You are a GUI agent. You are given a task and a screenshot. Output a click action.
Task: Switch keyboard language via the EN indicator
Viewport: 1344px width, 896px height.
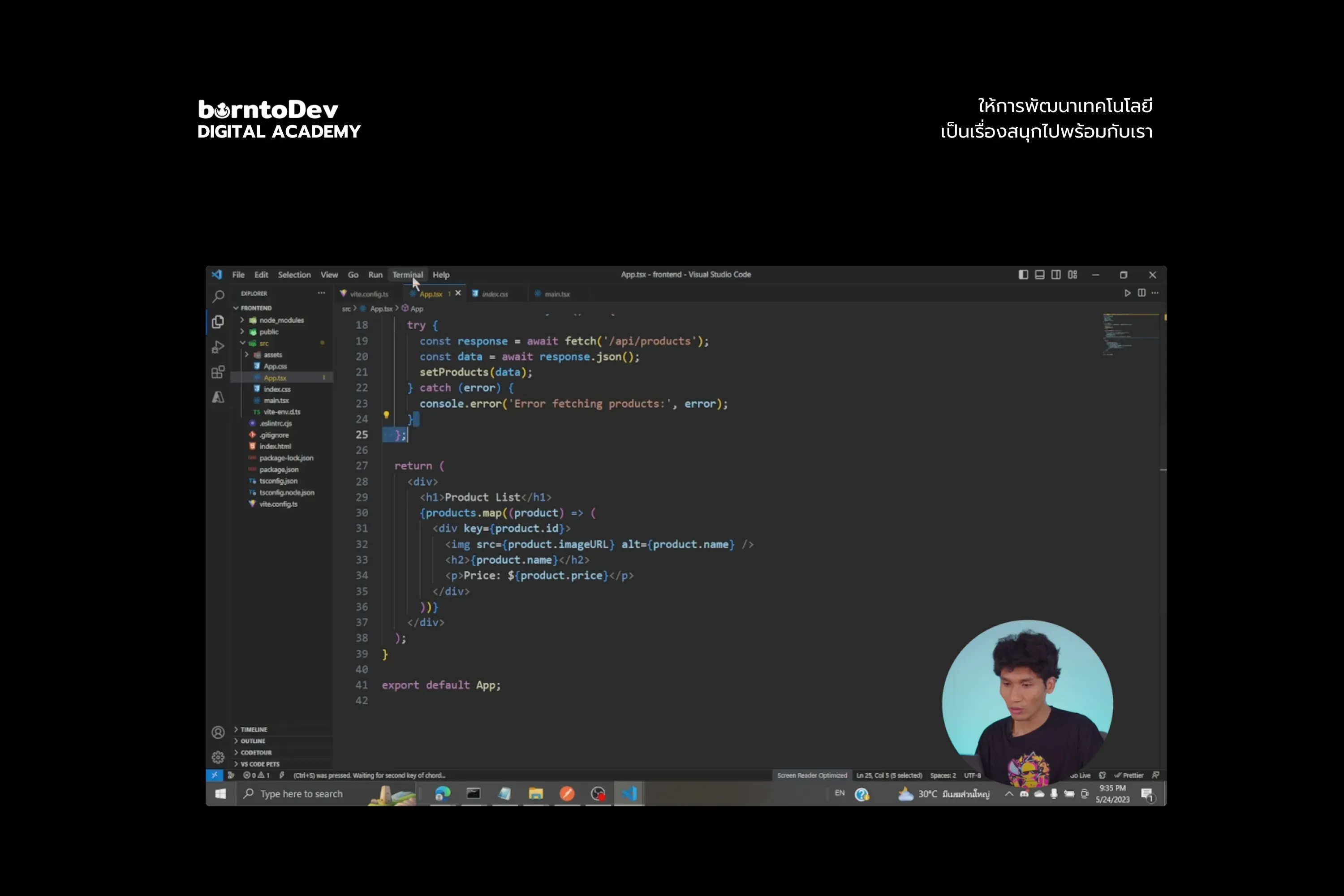839,794
